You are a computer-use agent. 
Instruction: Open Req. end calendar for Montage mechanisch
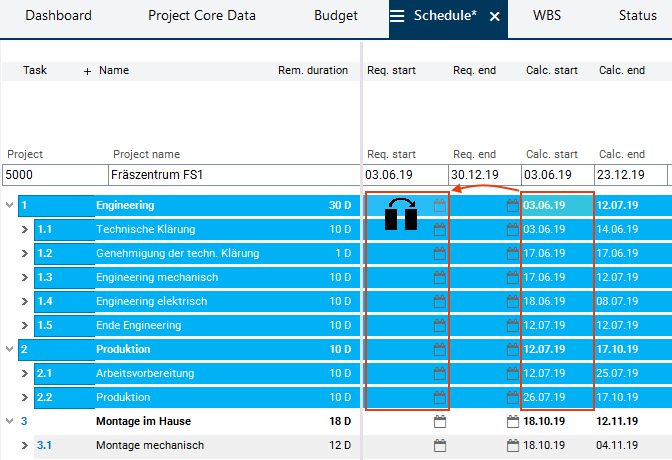pos(513,446)
